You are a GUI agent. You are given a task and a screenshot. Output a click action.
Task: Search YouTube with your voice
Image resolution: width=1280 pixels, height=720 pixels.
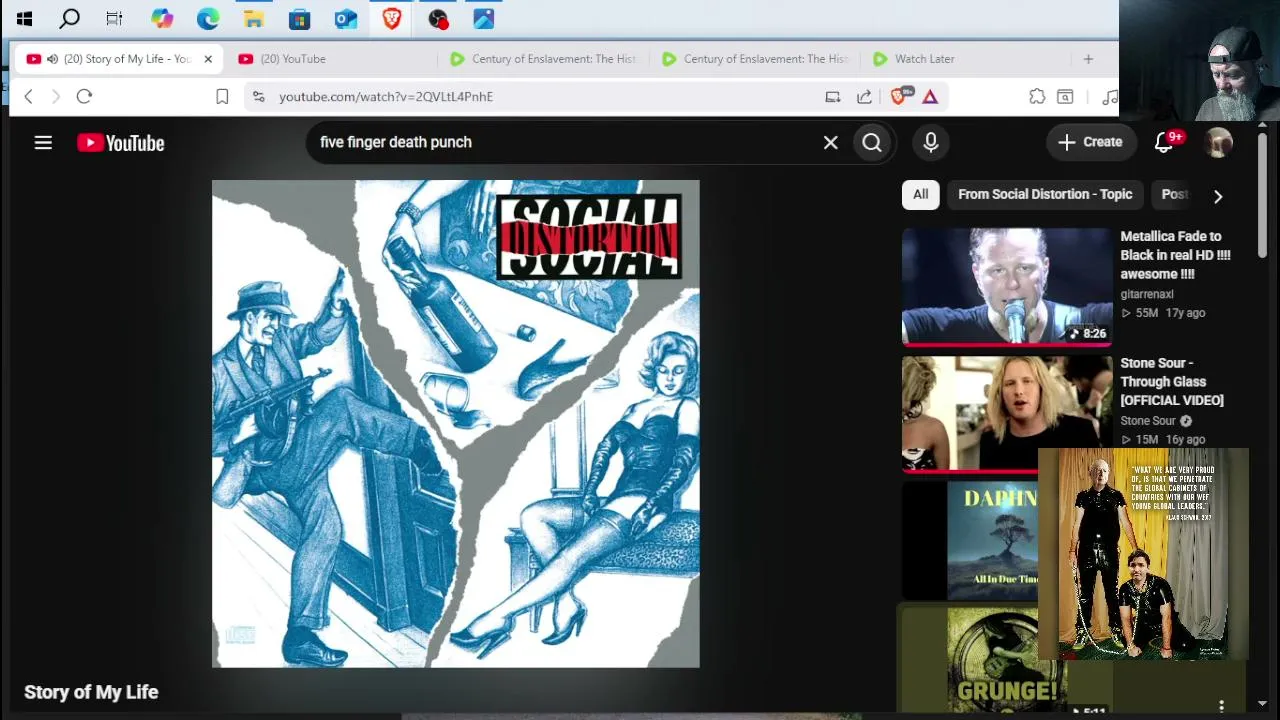coord(931,142)
